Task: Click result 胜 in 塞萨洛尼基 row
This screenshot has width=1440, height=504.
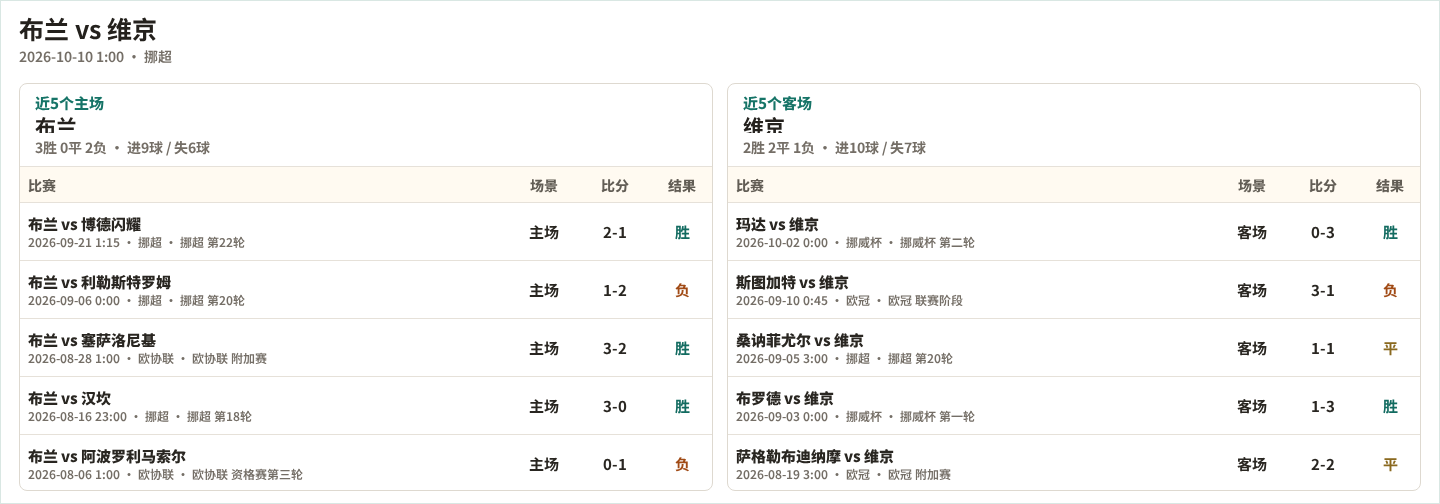Action: 682,348
